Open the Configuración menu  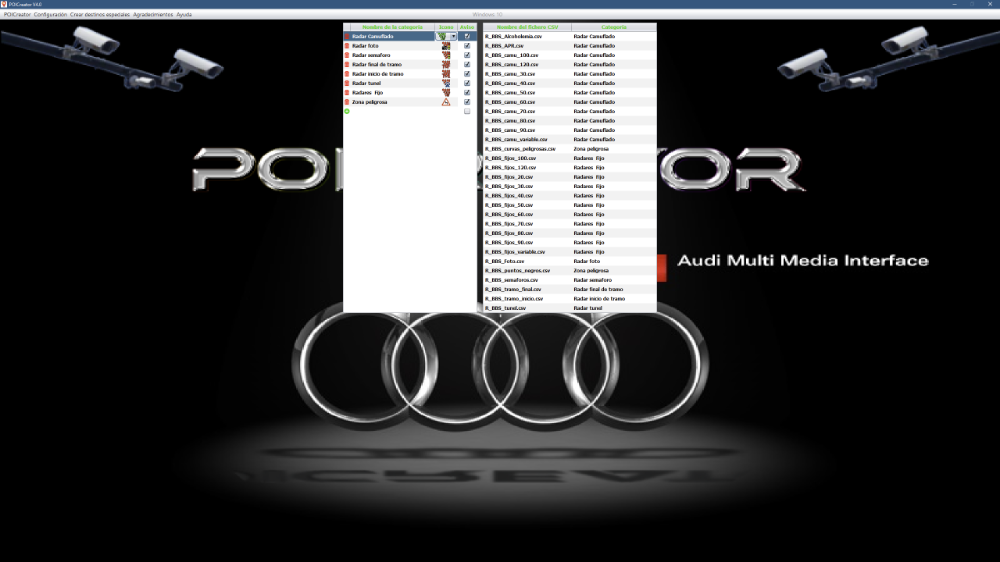(x=50, y=14)
